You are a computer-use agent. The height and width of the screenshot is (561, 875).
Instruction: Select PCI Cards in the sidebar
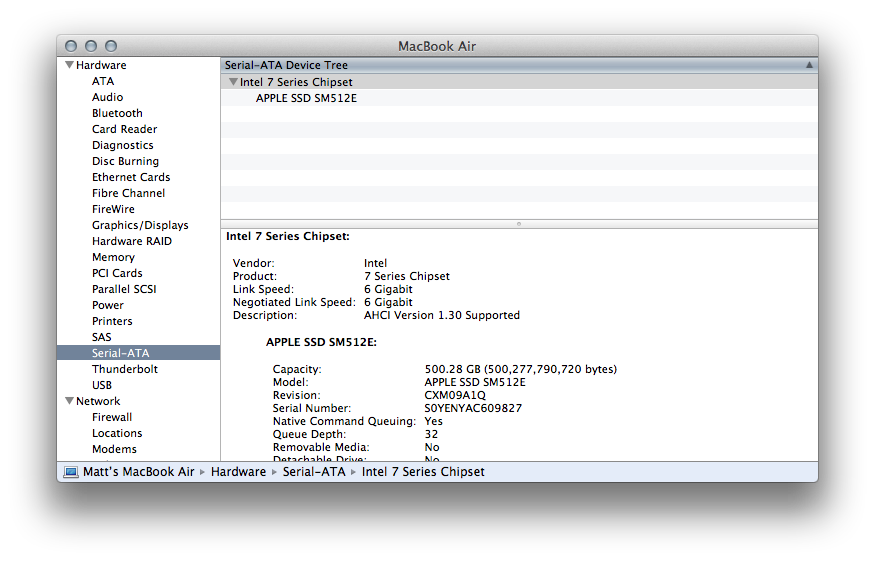coord(117,273)
